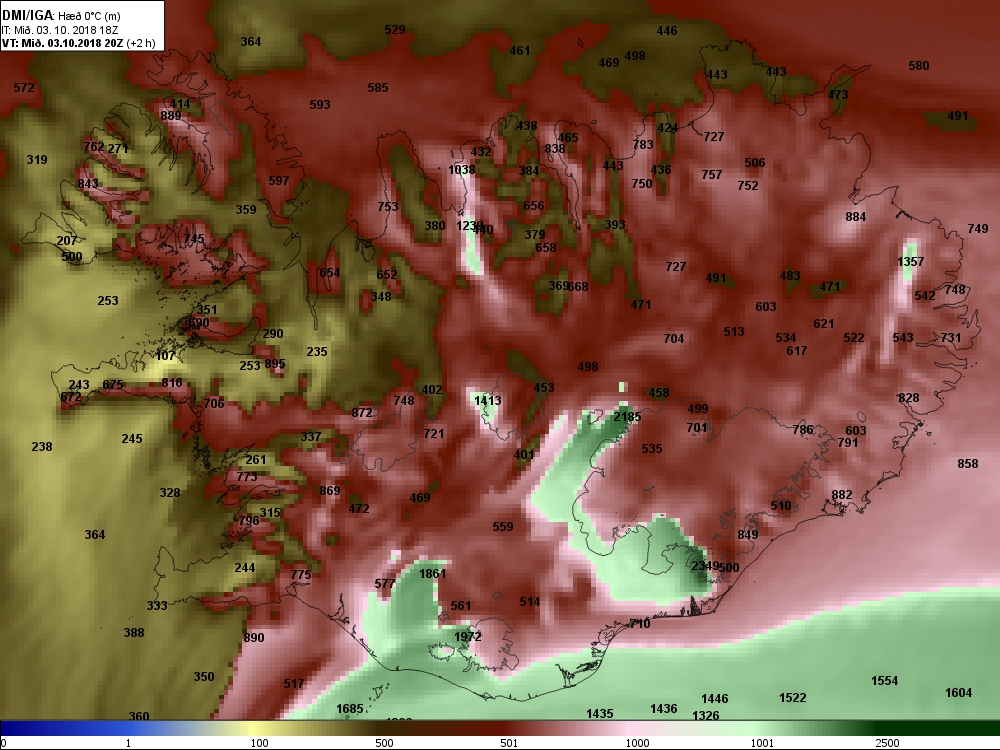Screen dimensions: 1000x750
Task: Click the dark green end of the color scale
Action: (x=938, y=728)
